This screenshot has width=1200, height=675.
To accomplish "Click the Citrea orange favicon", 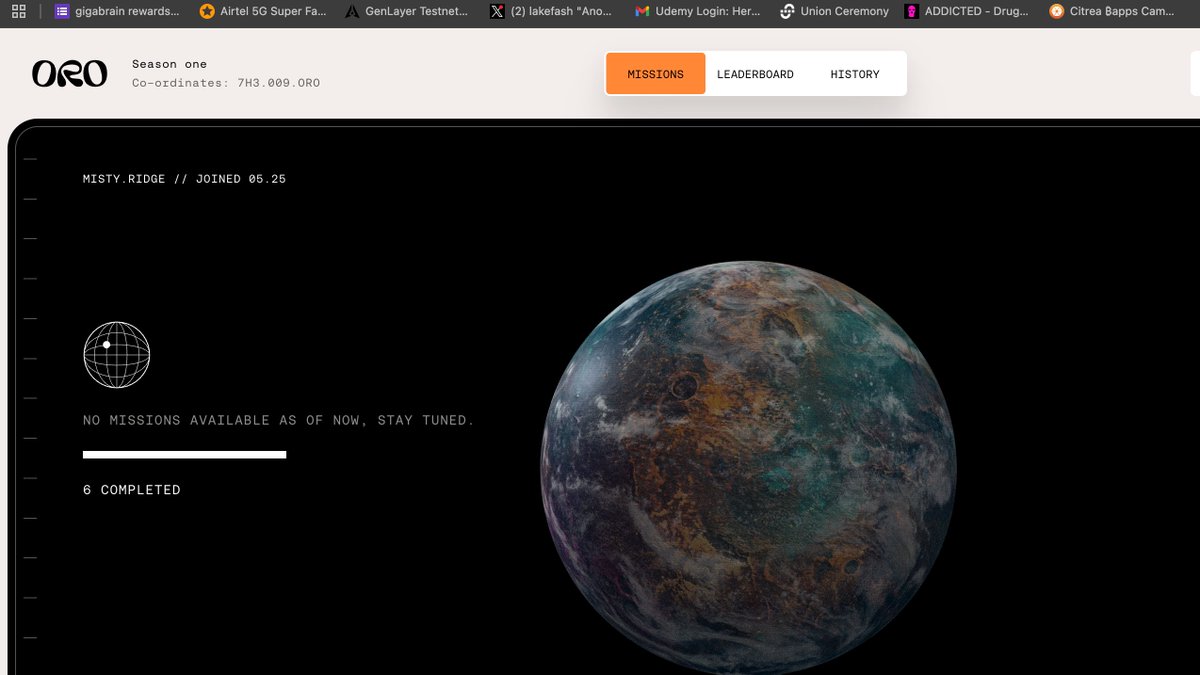I will point(1056,11).
